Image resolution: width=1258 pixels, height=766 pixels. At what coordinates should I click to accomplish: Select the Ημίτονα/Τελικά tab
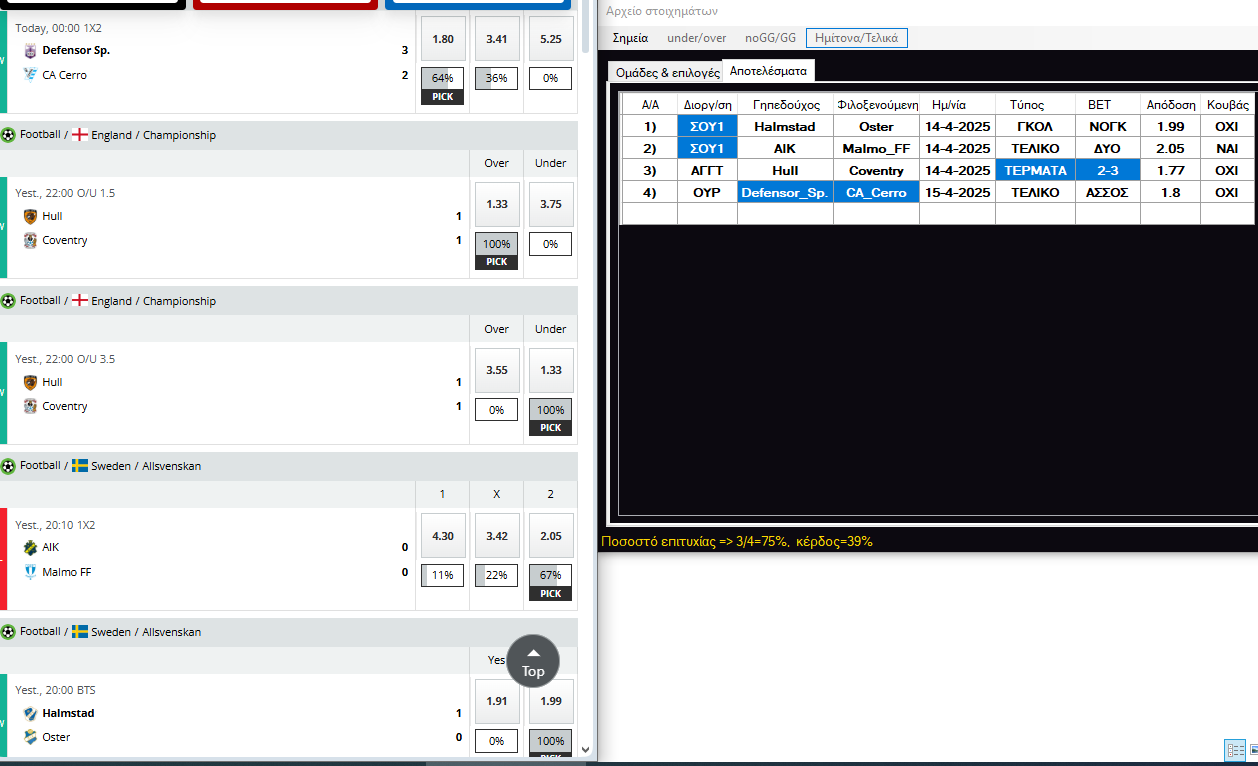click(856, 38)
